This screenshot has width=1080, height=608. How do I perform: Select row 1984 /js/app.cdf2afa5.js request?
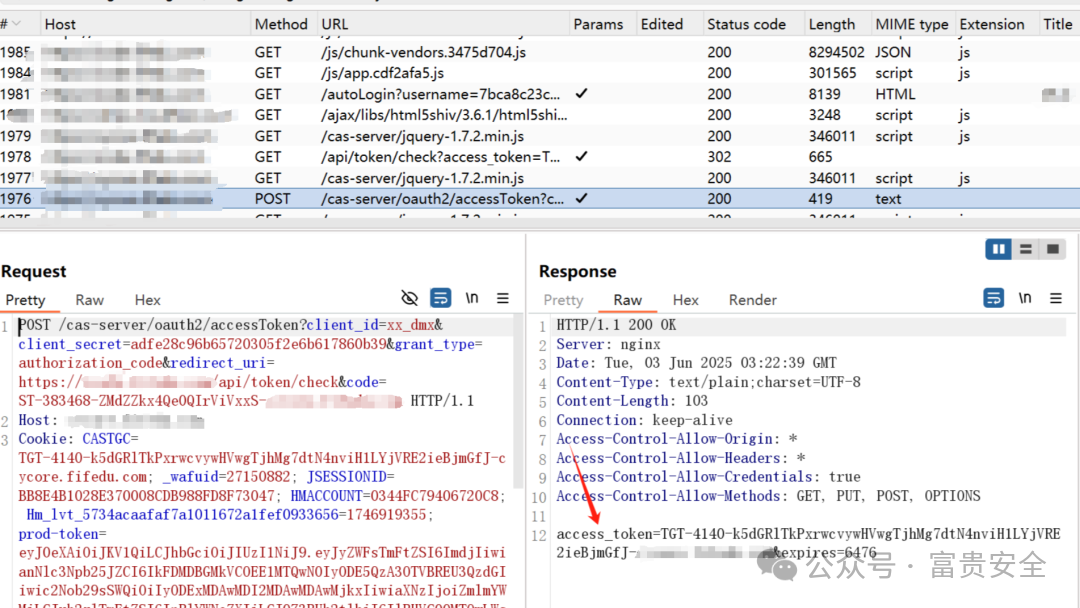(x=540, y=73)
